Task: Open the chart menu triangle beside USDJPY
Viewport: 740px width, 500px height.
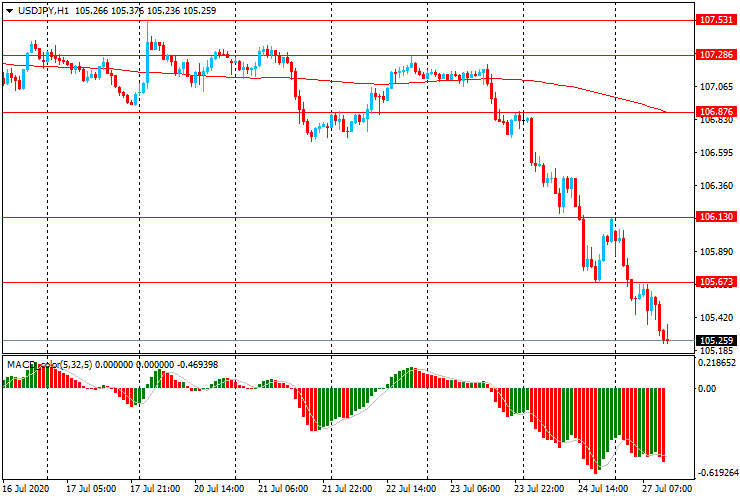Action: [9, 11]
